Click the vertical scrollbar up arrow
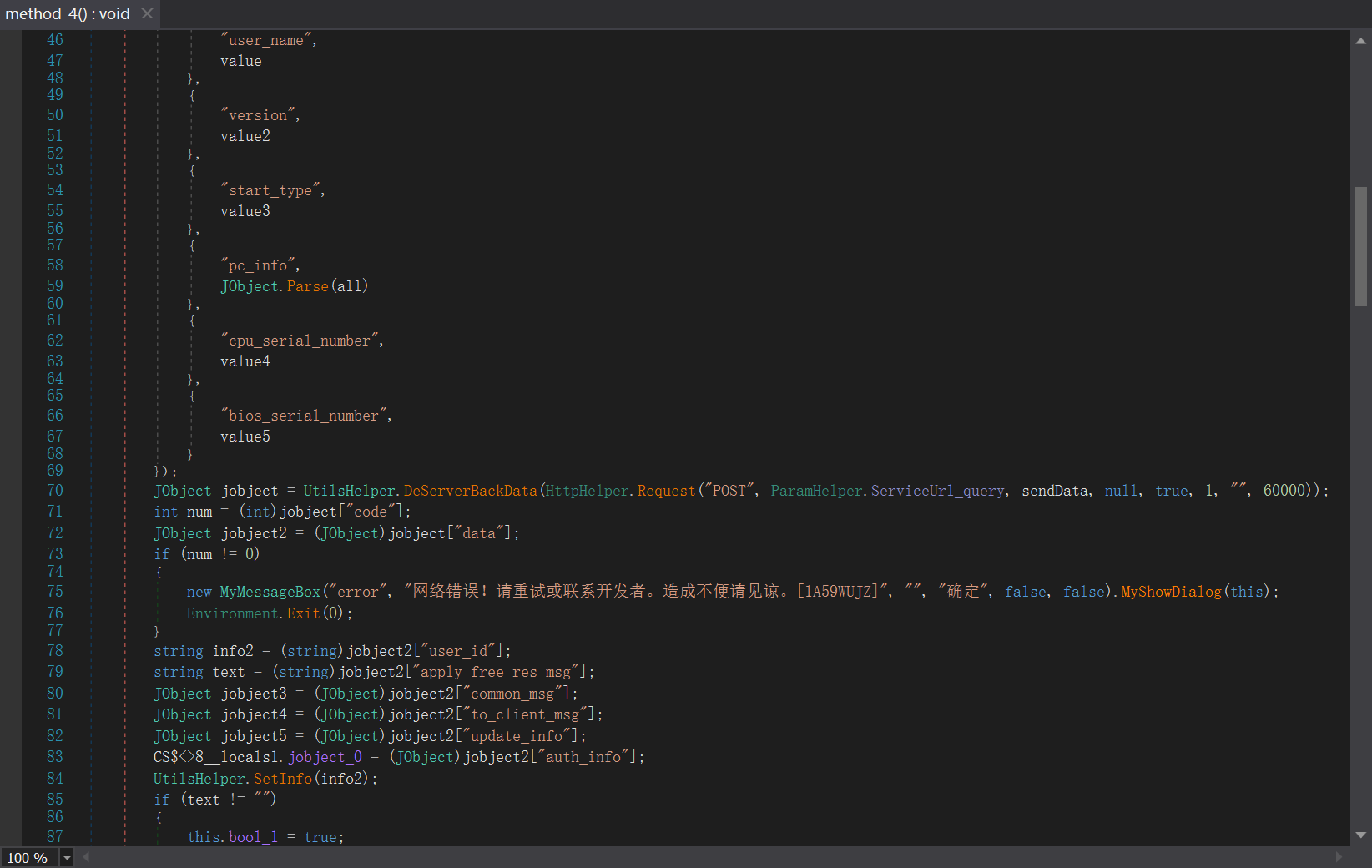 coord(1361,40)
